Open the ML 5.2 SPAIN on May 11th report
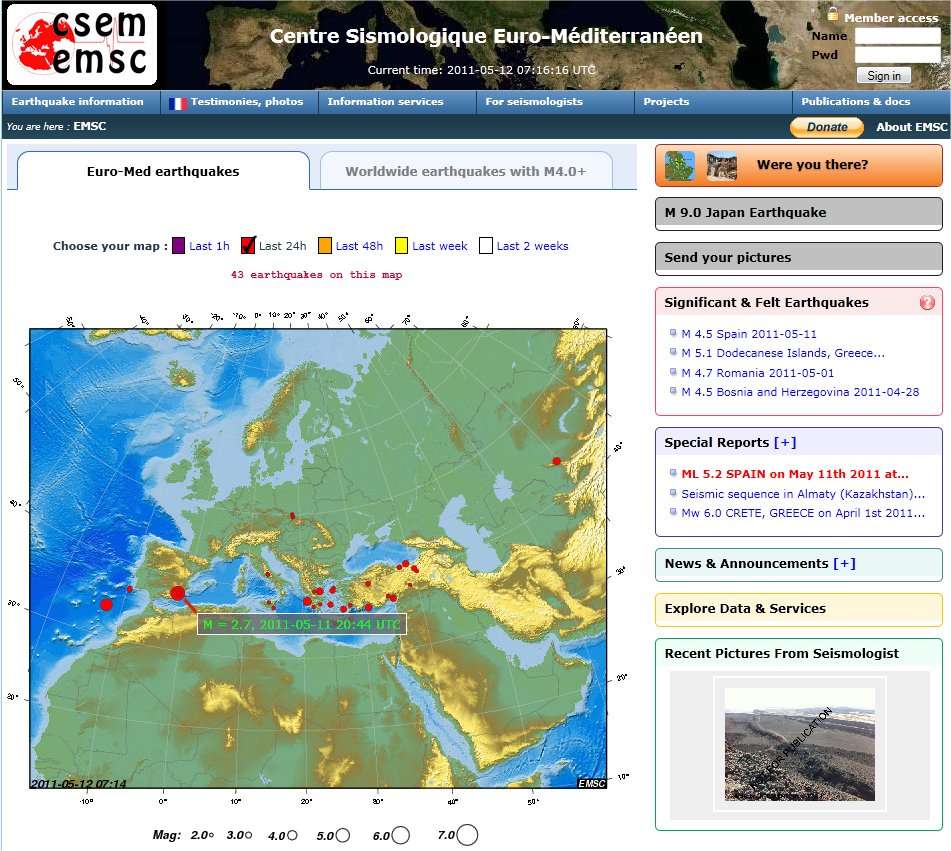Image resolution: width=951 pixels, height=851 pixels. [x=795, y=474]
